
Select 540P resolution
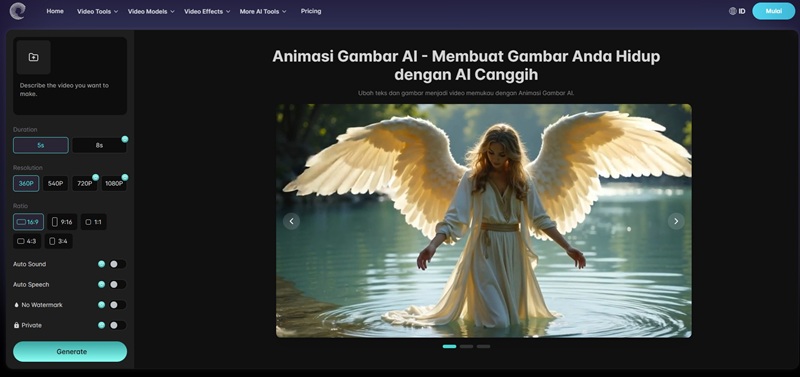pyautogui.click(x=56, y=184)
